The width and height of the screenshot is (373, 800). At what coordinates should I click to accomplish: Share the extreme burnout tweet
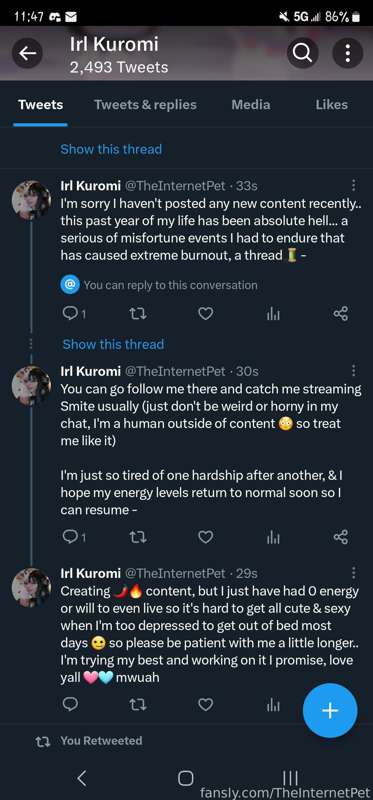[340, 314]
